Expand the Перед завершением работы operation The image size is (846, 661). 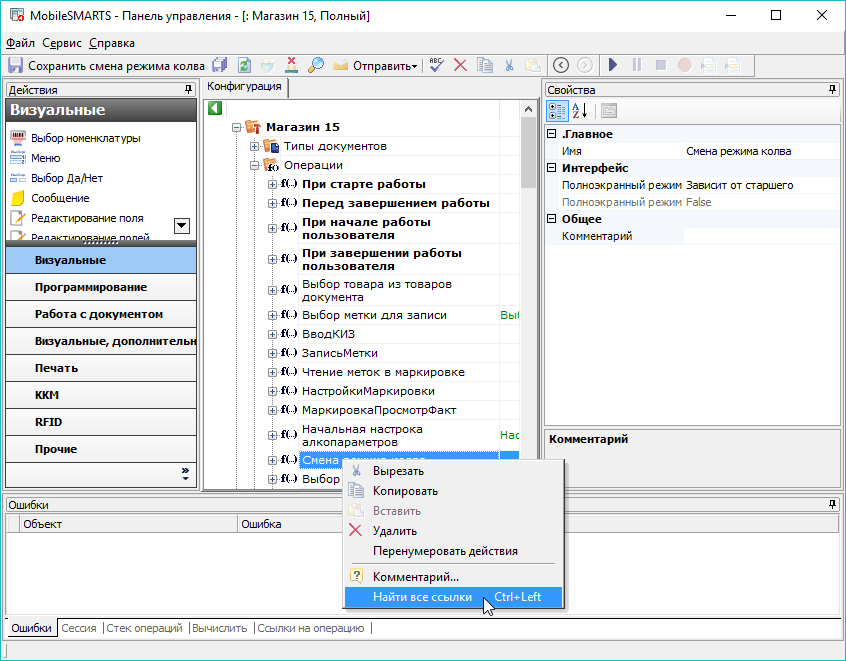(x=272, y=203)
